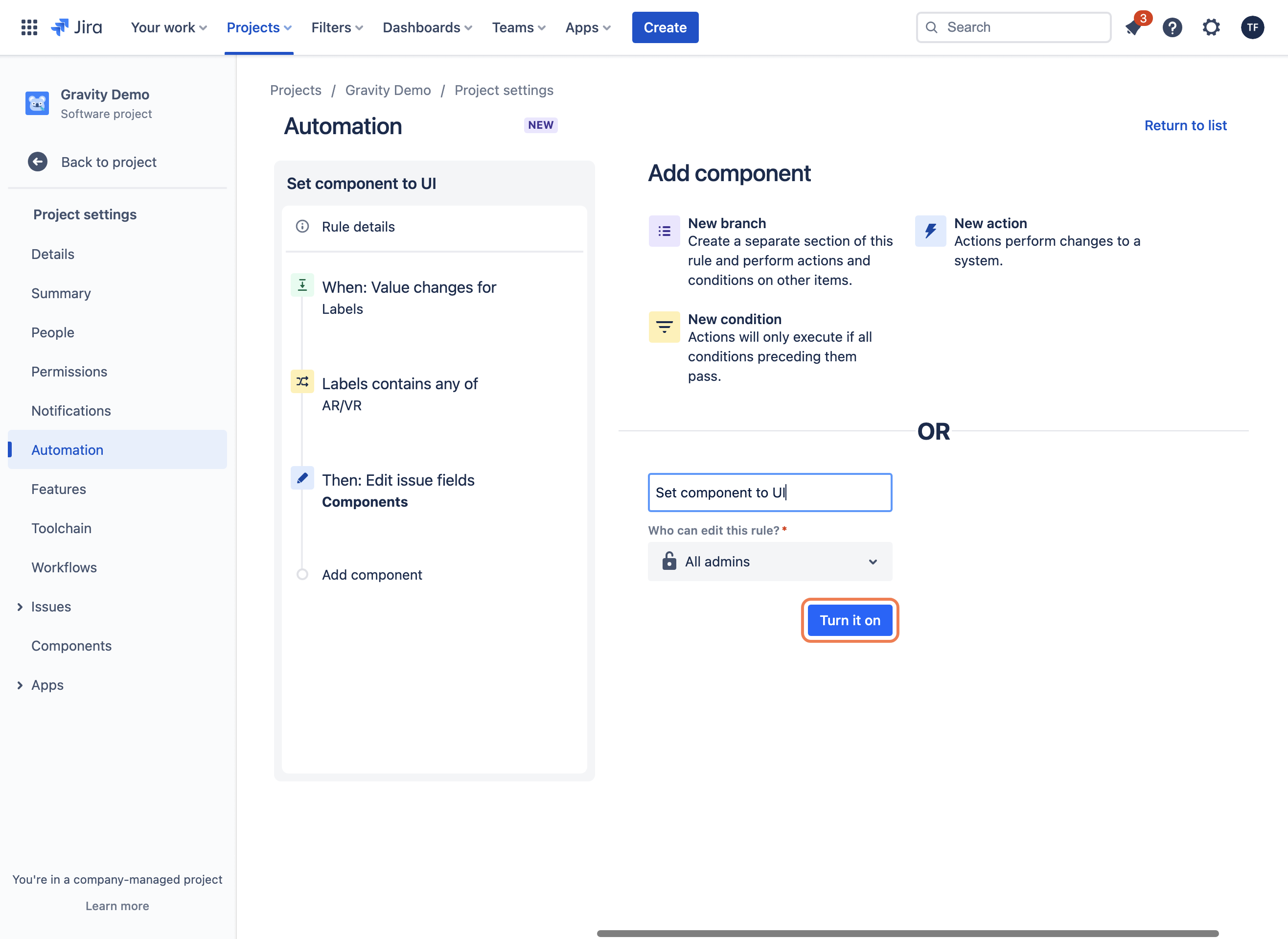Open the Teams menu

(x=518, y=27)
